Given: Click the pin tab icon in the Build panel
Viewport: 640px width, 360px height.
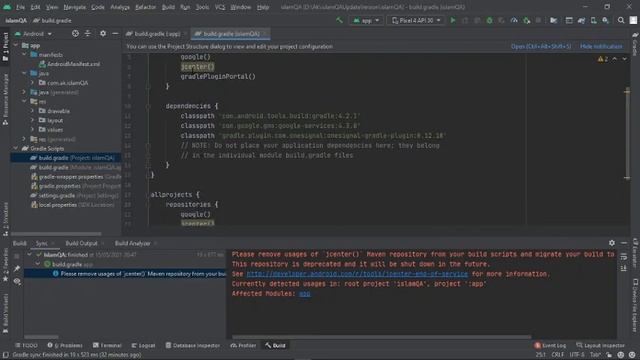Looking at the screenshot, I should [x=17, y=269].
